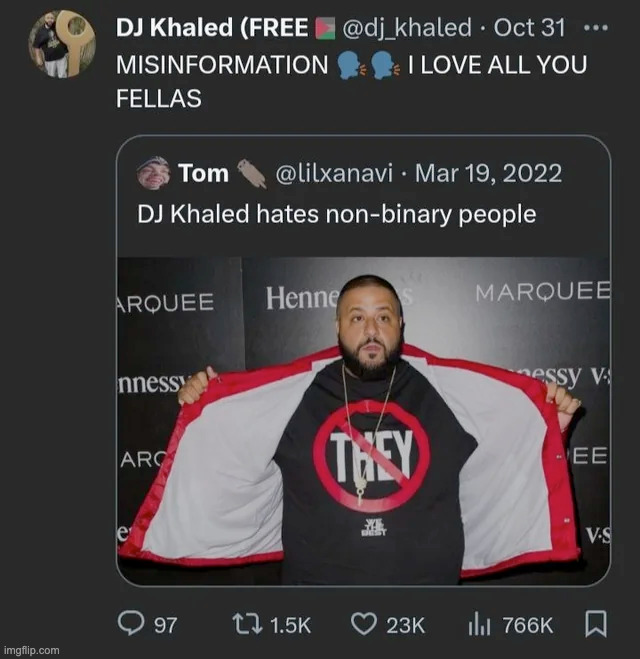
Task: View analytics via the 766K bar-chart icon
Action: click(479, 624)
